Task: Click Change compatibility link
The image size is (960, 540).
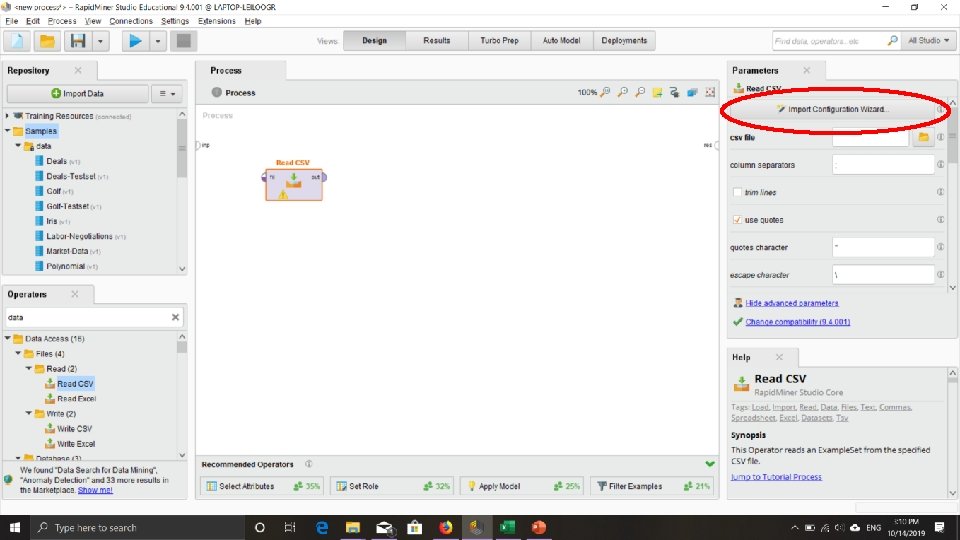Action: (798, 322)
